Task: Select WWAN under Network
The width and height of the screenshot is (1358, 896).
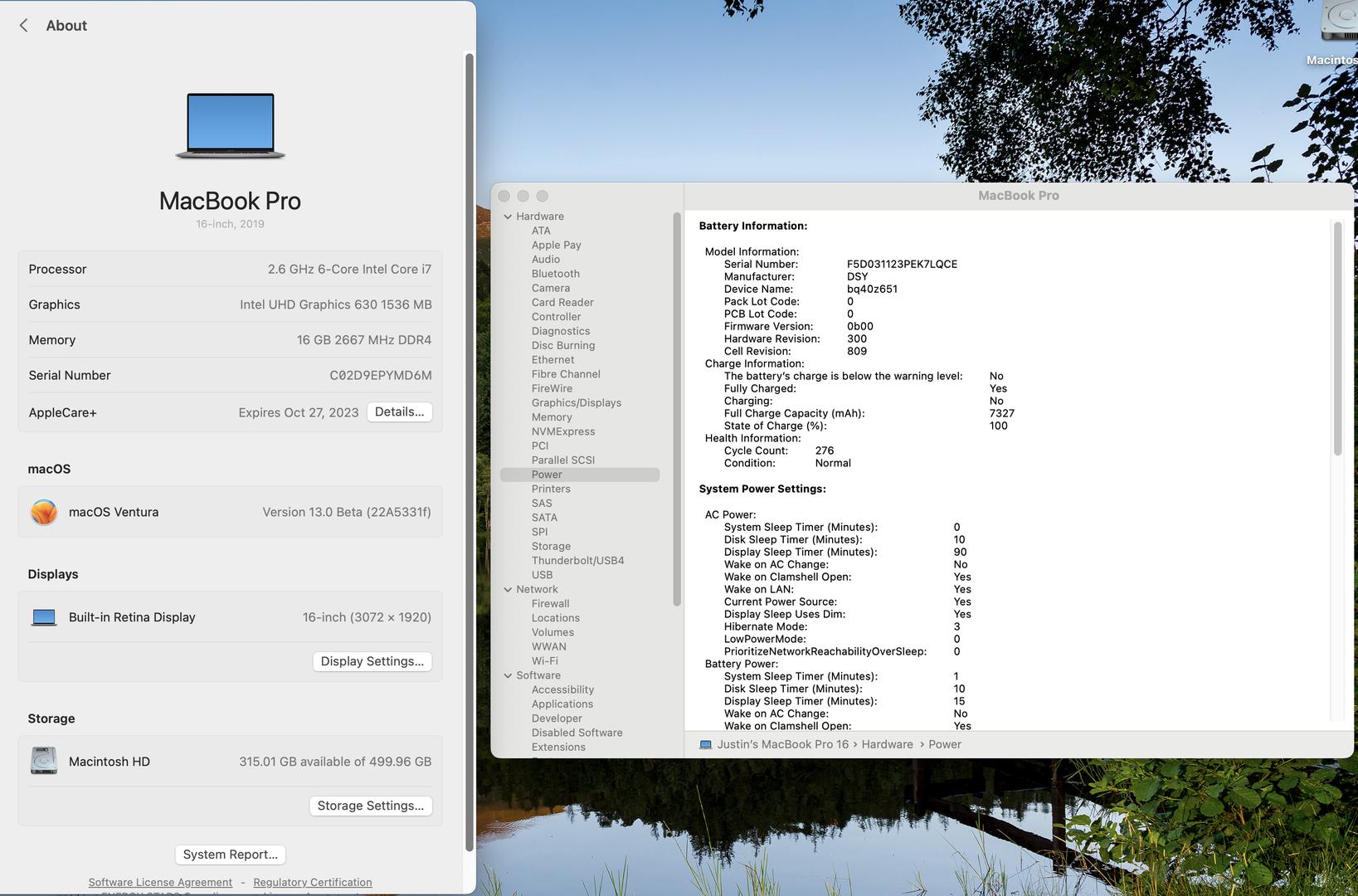Action: (x=549, y=647)
